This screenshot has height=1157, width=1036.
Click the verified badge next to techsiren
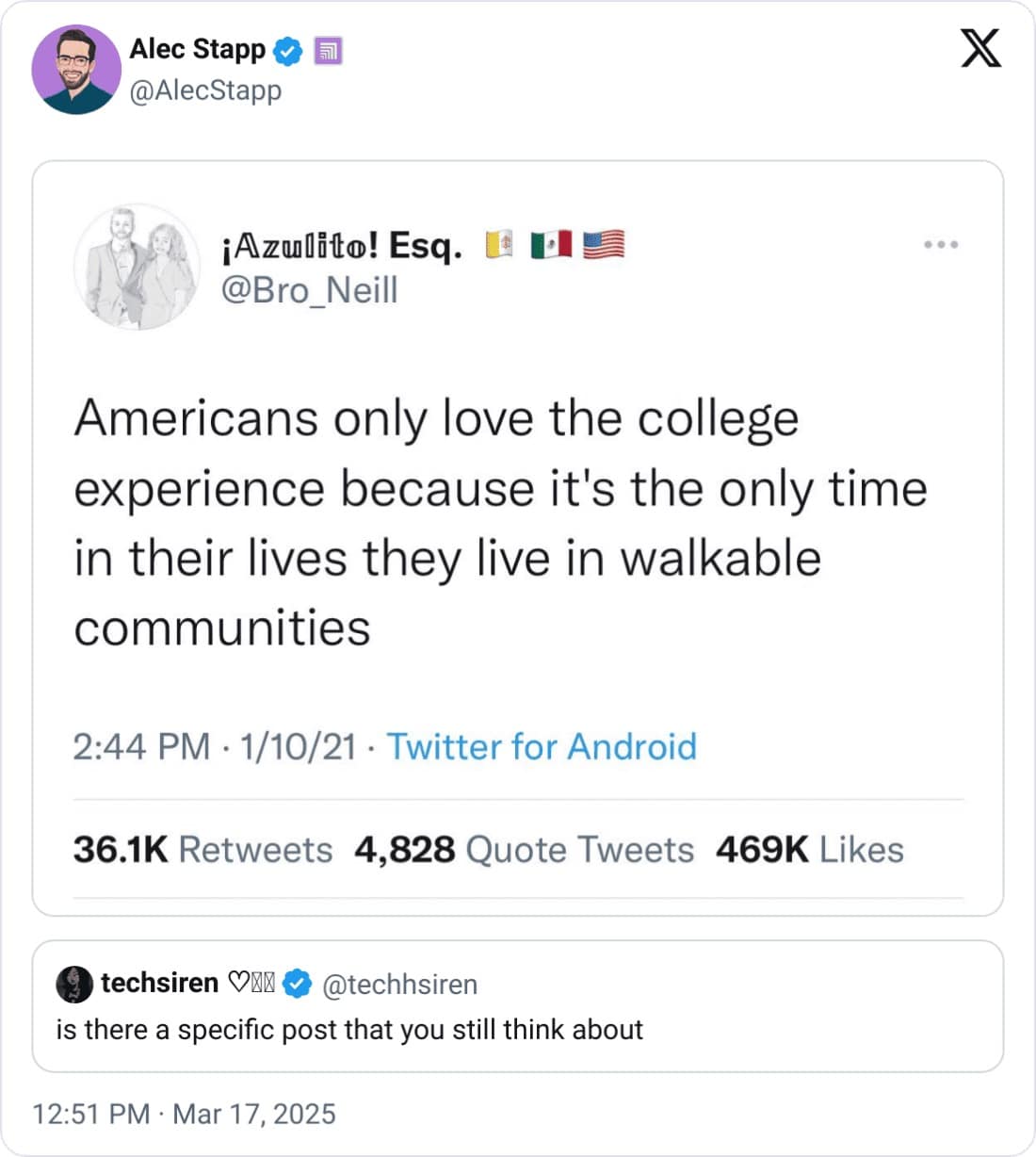point(299,984)
